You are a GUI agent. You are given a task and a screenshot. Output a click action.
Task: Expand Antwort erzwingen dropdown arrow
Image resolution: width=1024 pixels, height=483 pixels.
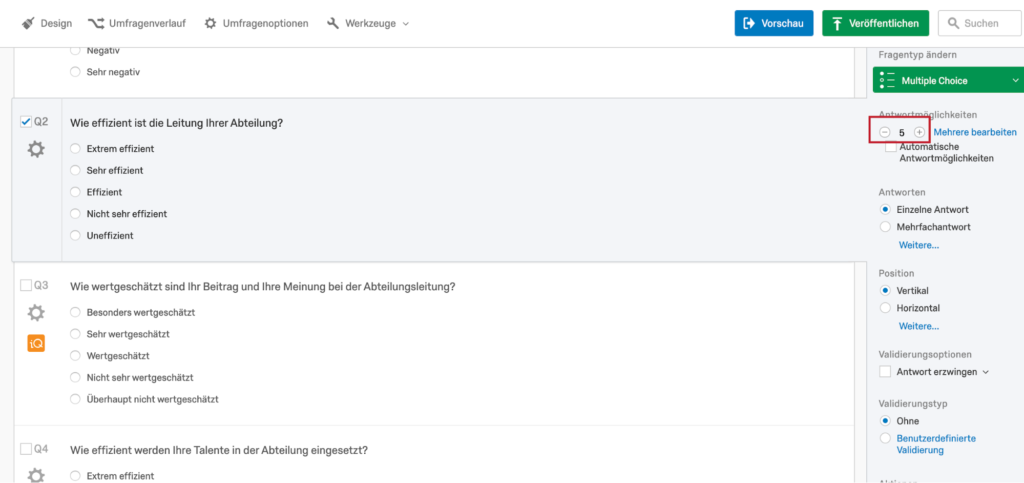point(986,372)
